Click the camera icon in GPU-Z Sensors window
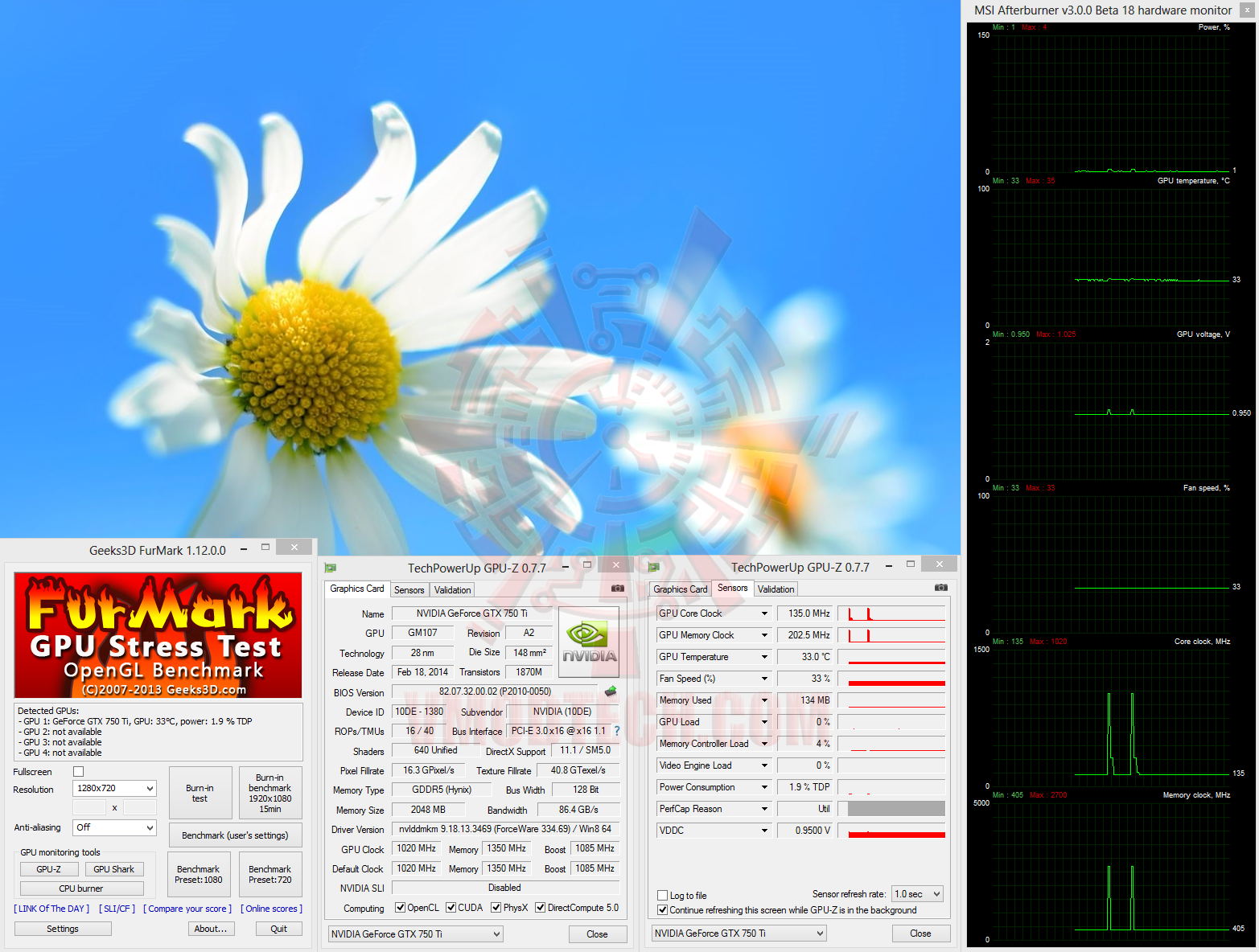The width and height of the screenshot is (1259, 952). pos(941,588)
